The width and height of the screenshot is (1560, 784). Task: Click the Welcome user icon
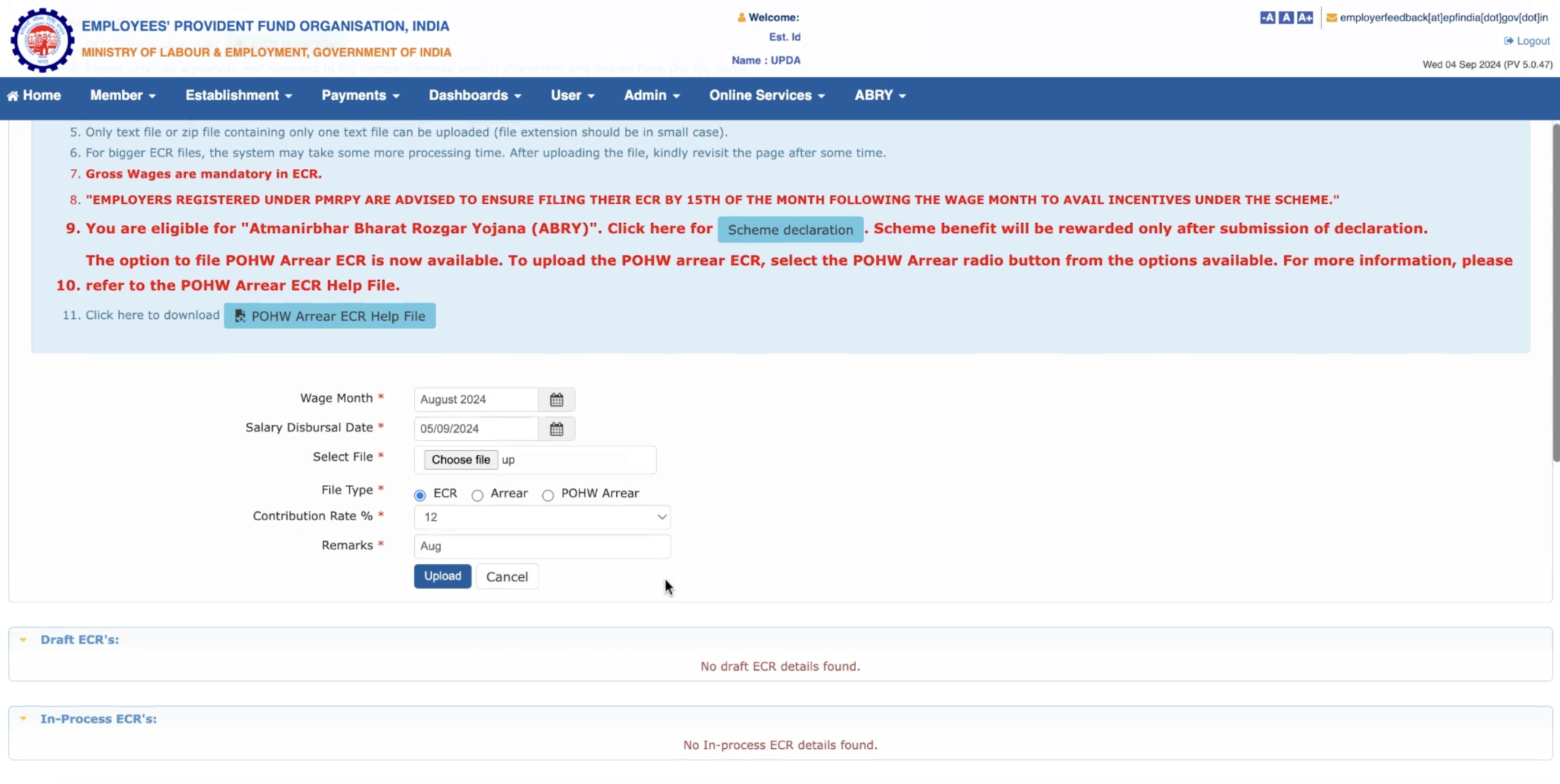pyautogui.click(x=741, y=18)
